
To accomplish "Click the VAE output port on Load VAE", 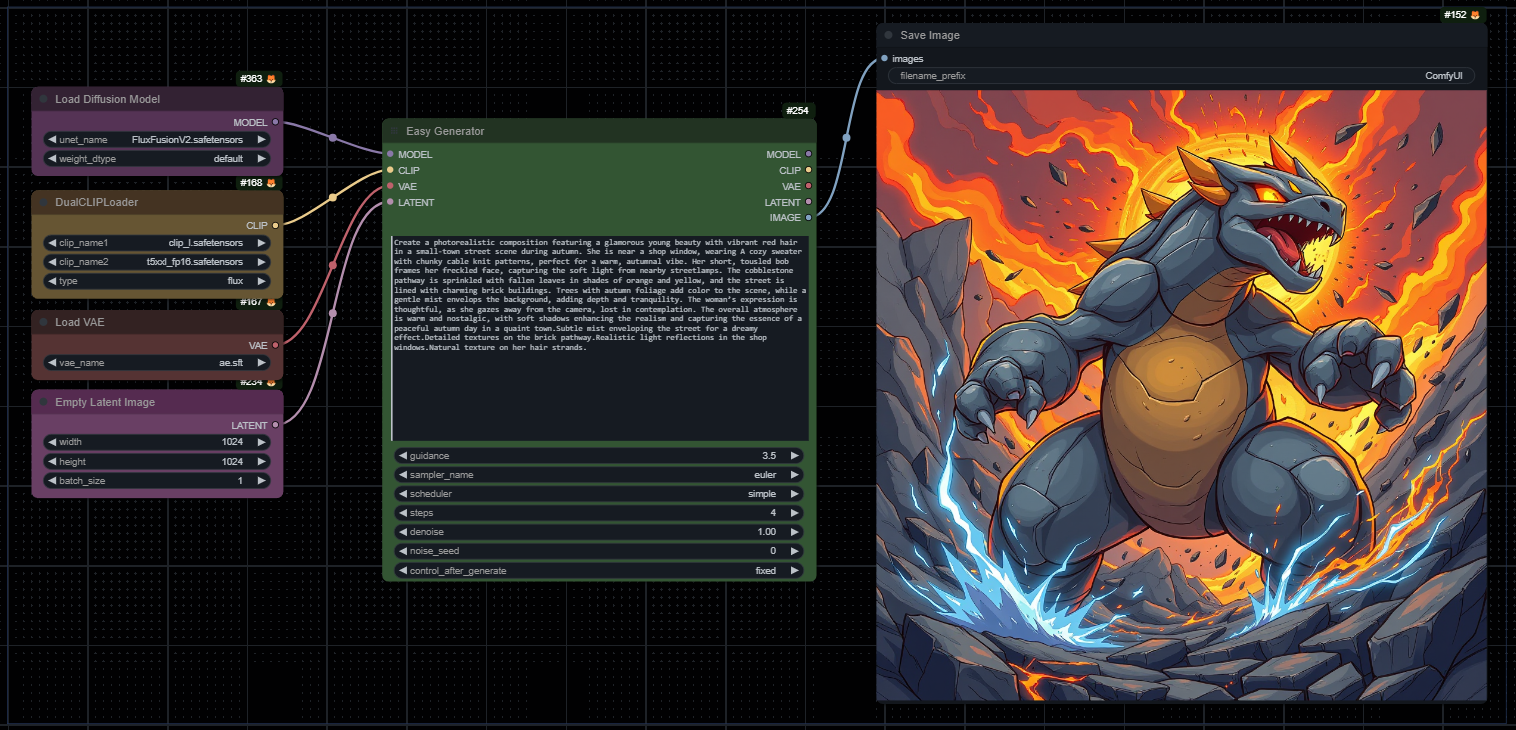I will point(276,345).
